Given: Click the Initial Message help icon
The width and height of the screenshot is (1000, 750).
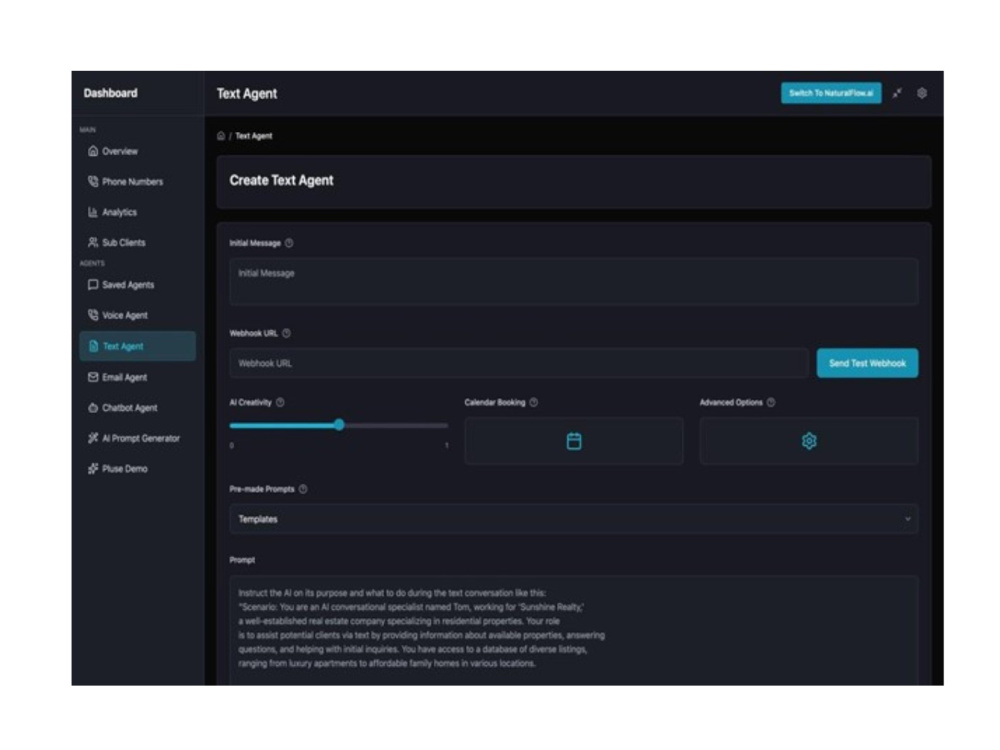Looking at the screenshot, I should pyautogui.click(x=289, y=243).
